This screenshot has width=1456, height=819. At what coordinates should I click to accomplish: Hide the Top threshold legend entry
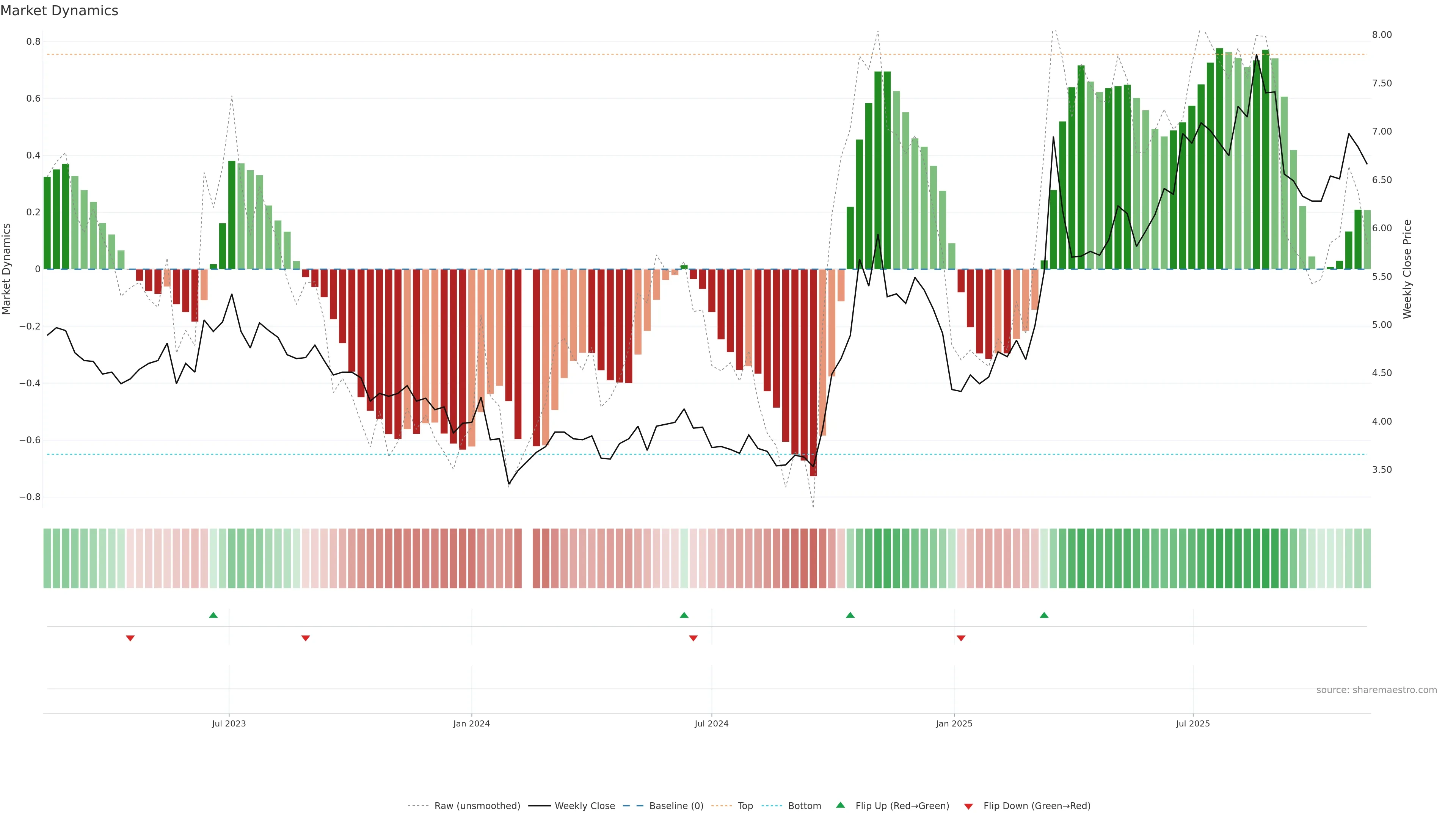click(x=745, y=806)
